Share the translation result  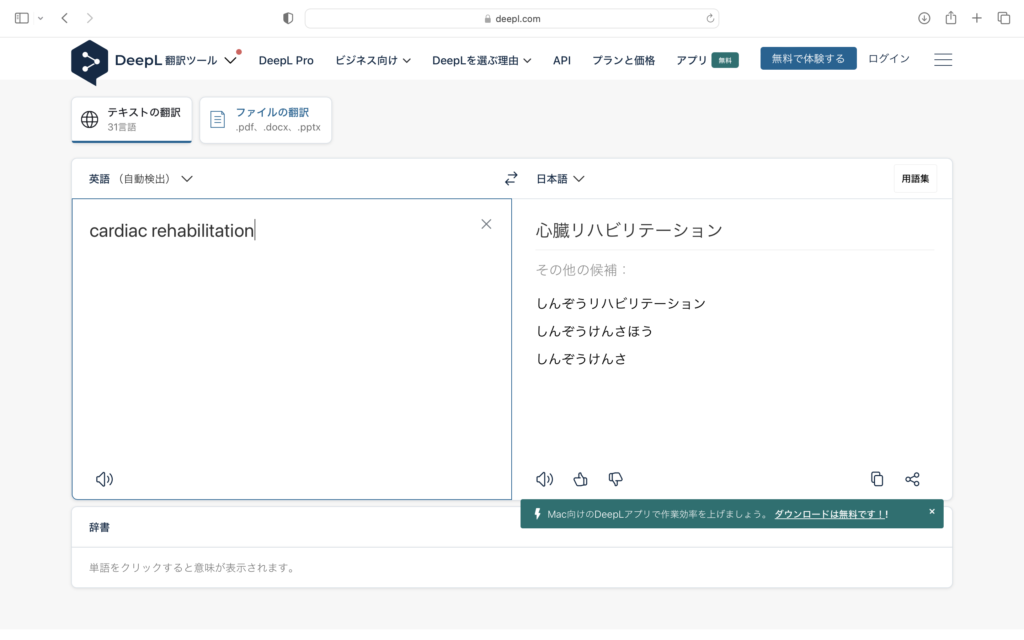tap(912, 479)
